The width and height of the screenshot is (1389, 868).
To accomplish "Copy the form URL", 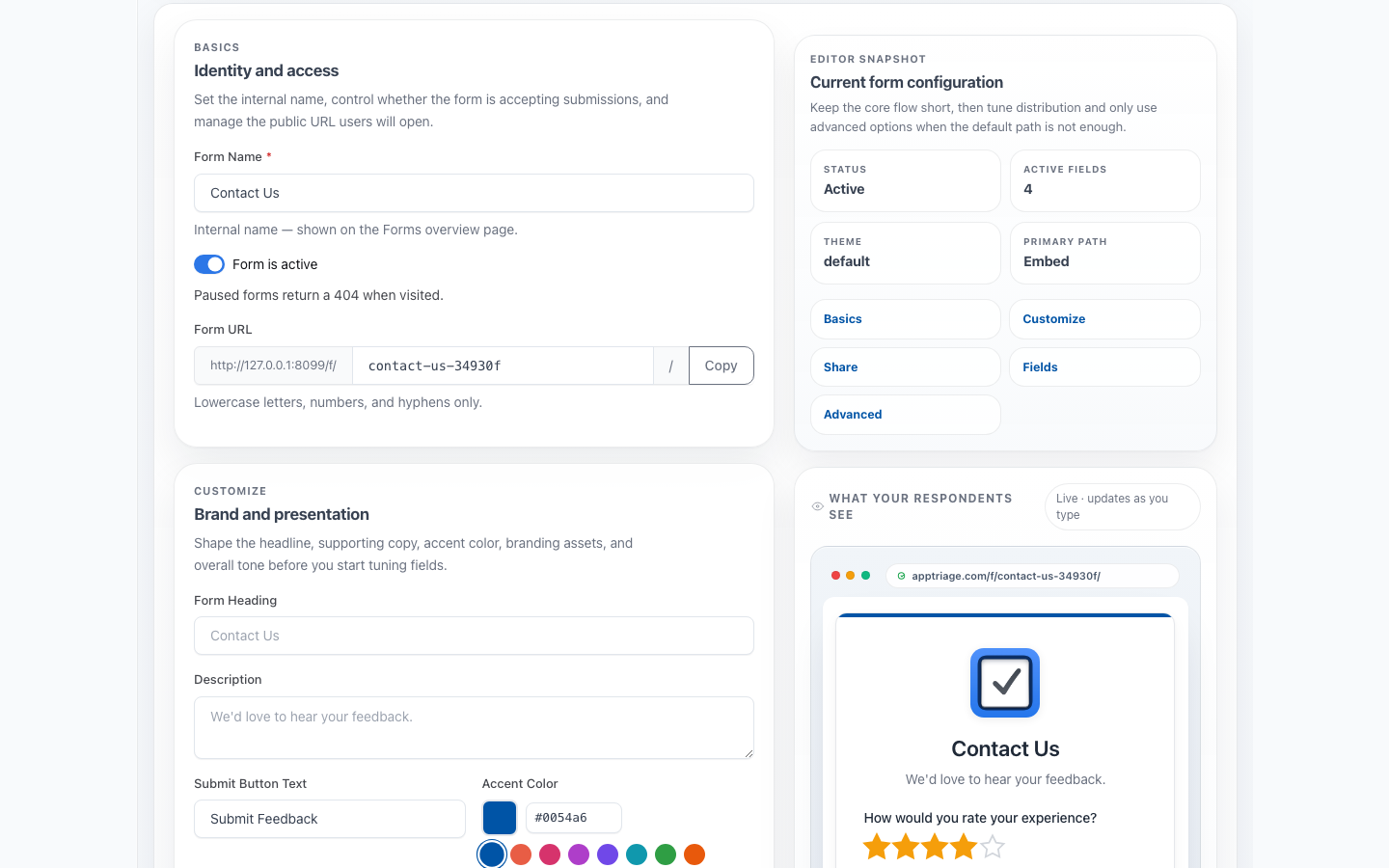I will point(721,366).
